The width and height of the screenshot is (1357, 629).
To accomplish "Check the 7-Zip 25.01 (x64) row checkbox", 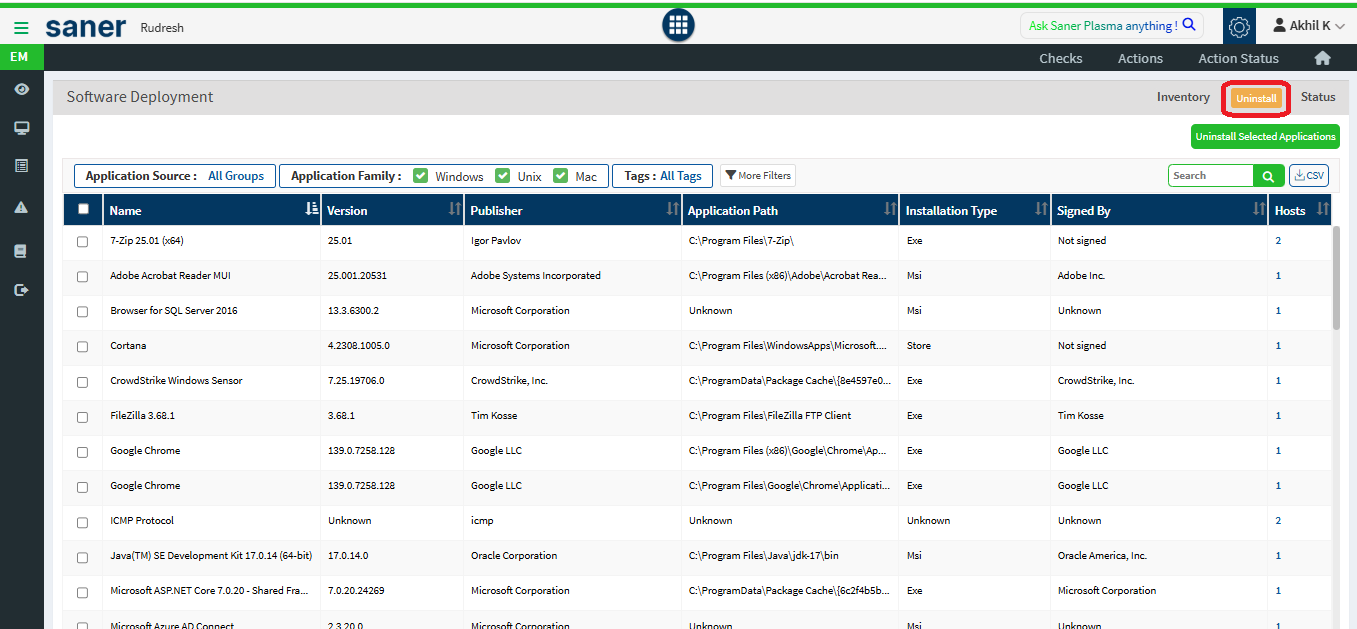I will (83, 241).
